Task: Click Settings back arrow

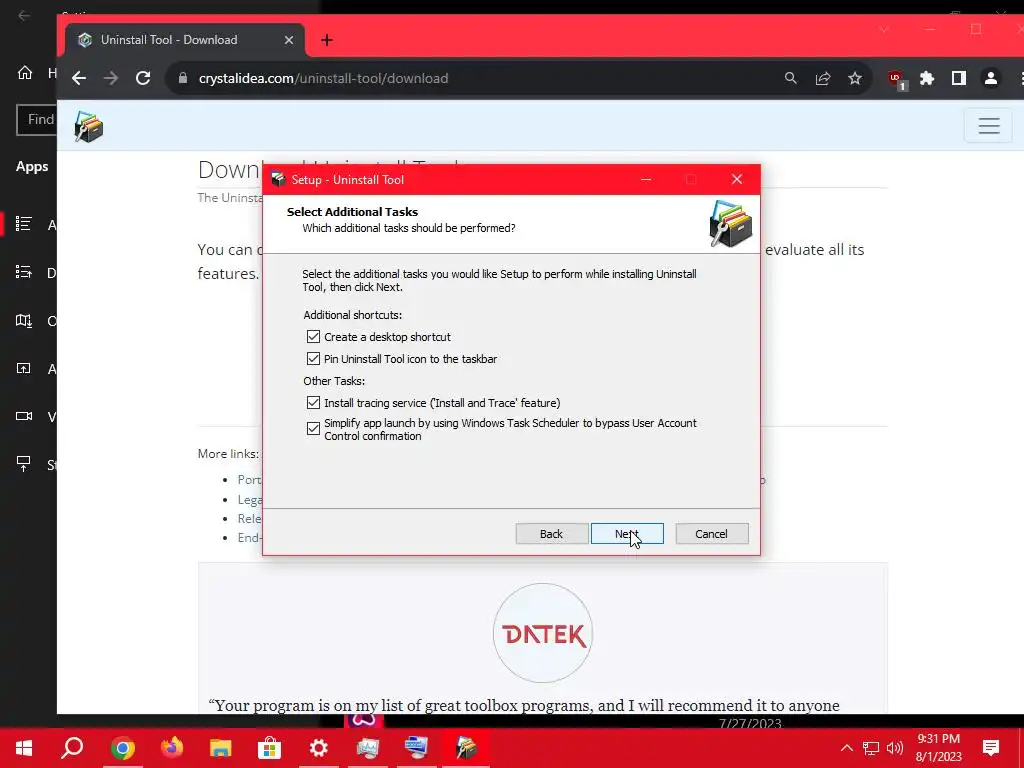Action: [24, 14]
